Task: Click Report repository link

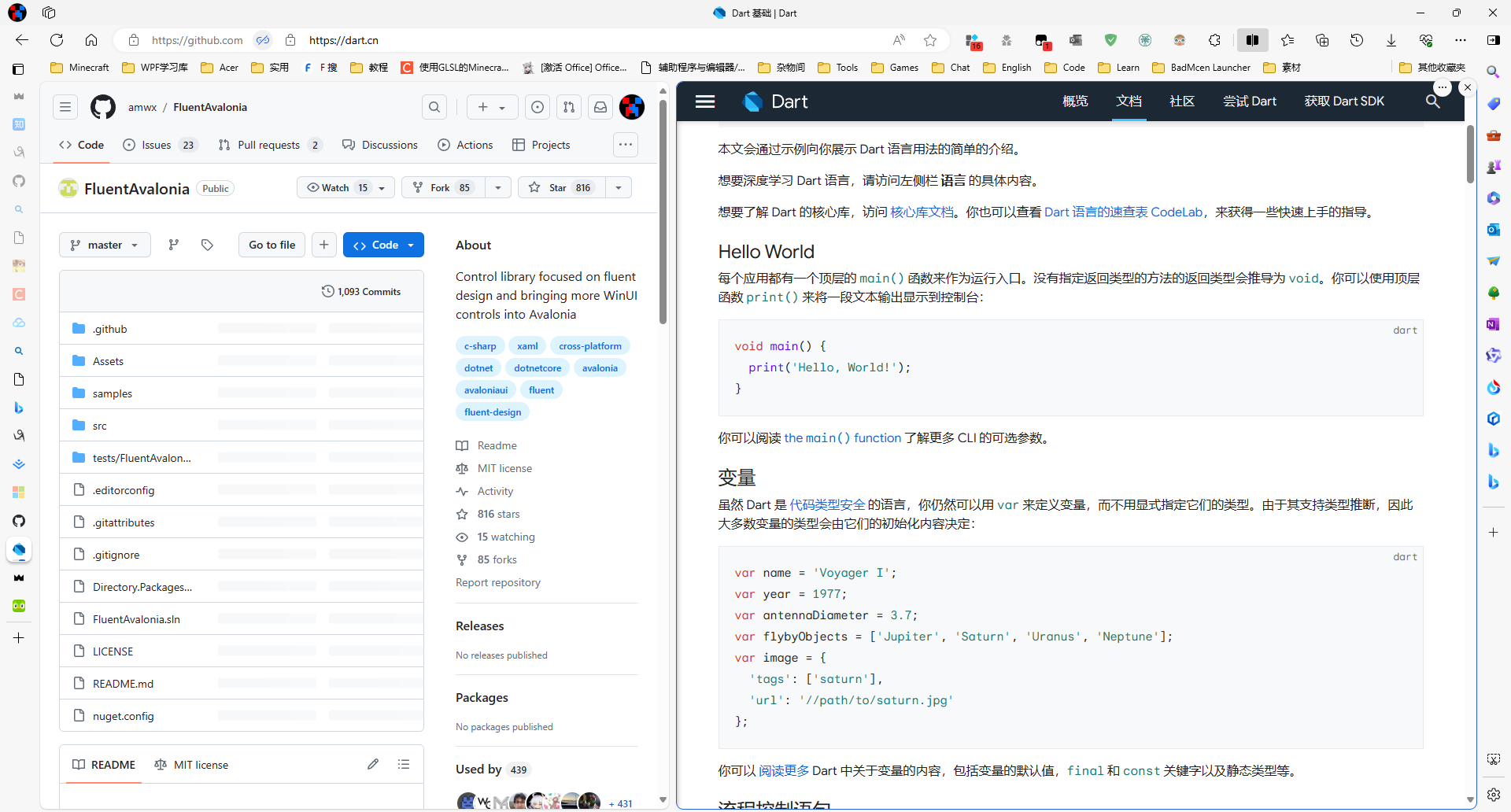Action: coord(498,582)
